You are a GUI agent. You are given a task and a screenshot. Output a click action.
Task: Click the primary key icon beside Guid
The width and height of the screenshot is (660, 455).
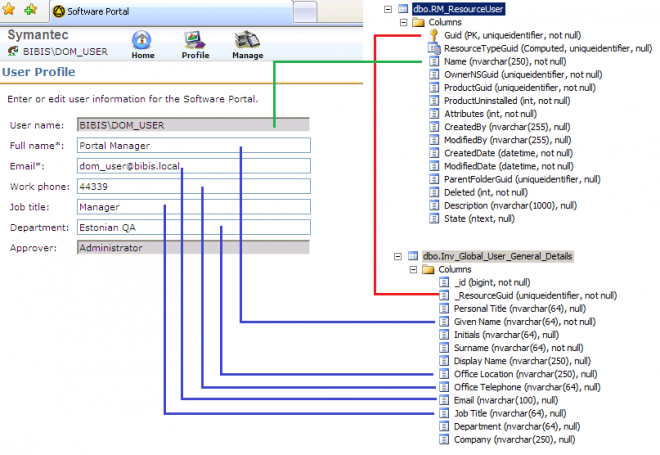(434, 35)
